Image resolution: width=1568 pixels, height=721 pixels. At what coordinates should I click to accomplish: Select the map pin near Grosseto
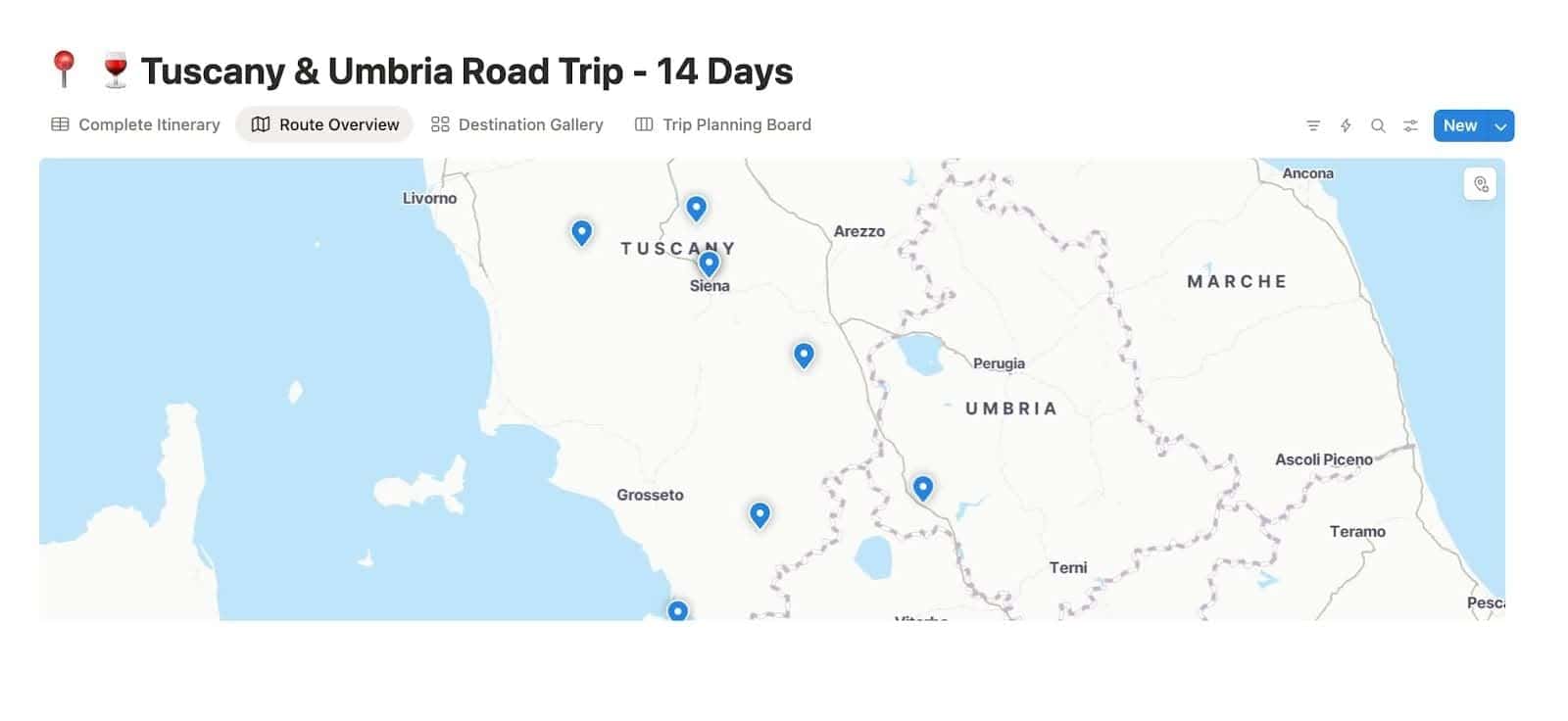click(x=759, y=513)
